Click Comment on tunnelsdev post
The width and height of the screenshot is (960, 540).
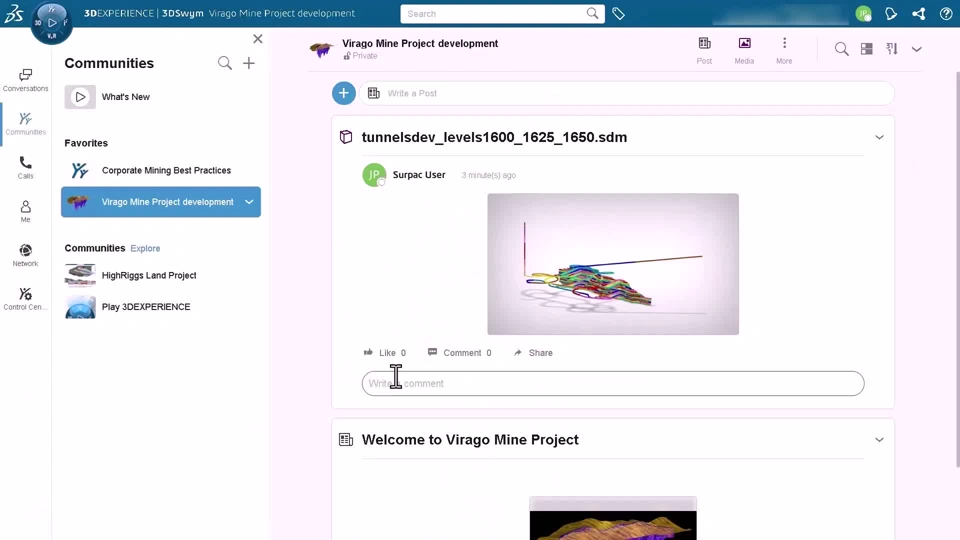[459, 353]
